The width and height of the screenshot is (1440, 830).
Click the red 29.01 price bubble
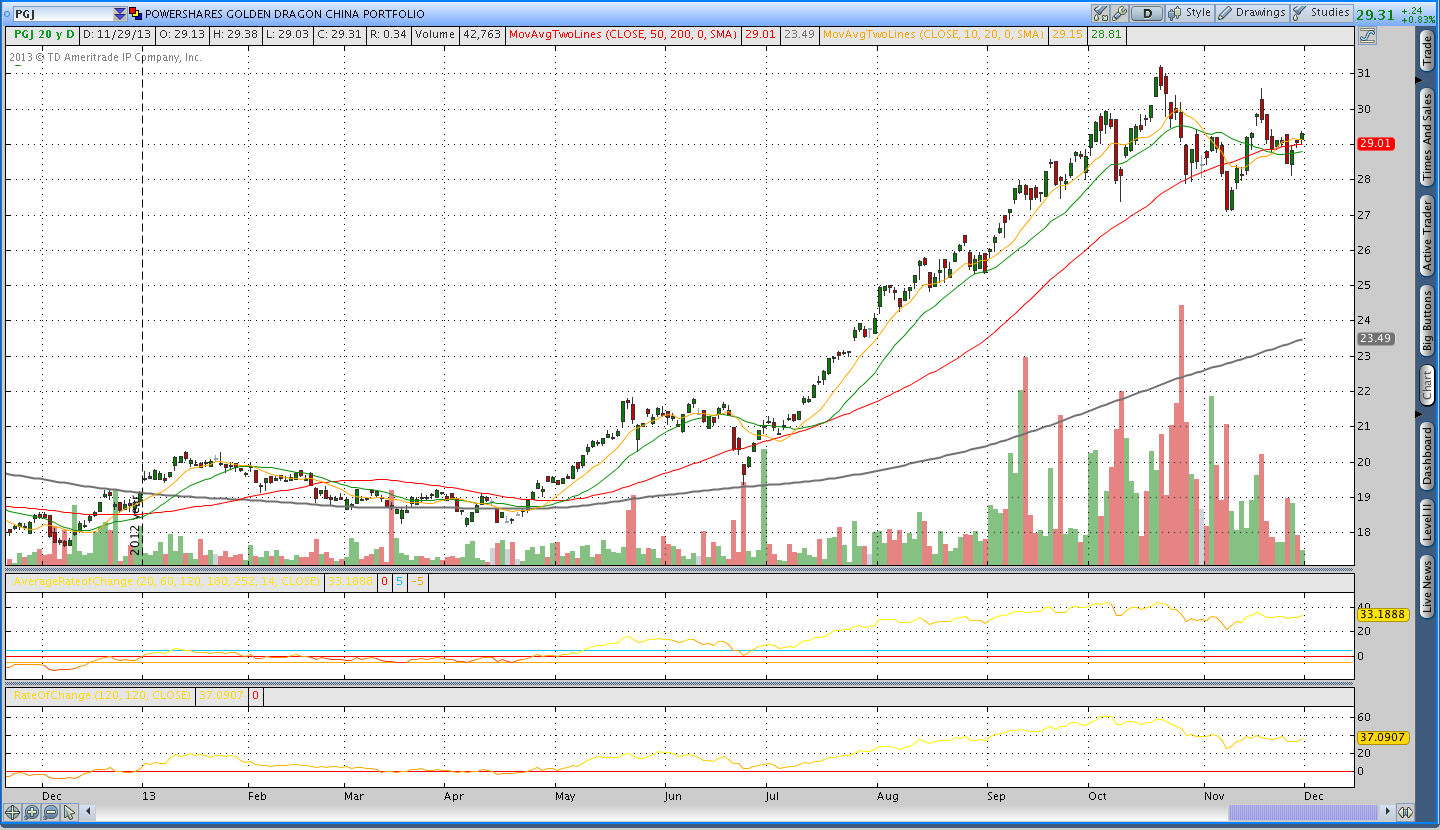click(x=1376, y=143)
